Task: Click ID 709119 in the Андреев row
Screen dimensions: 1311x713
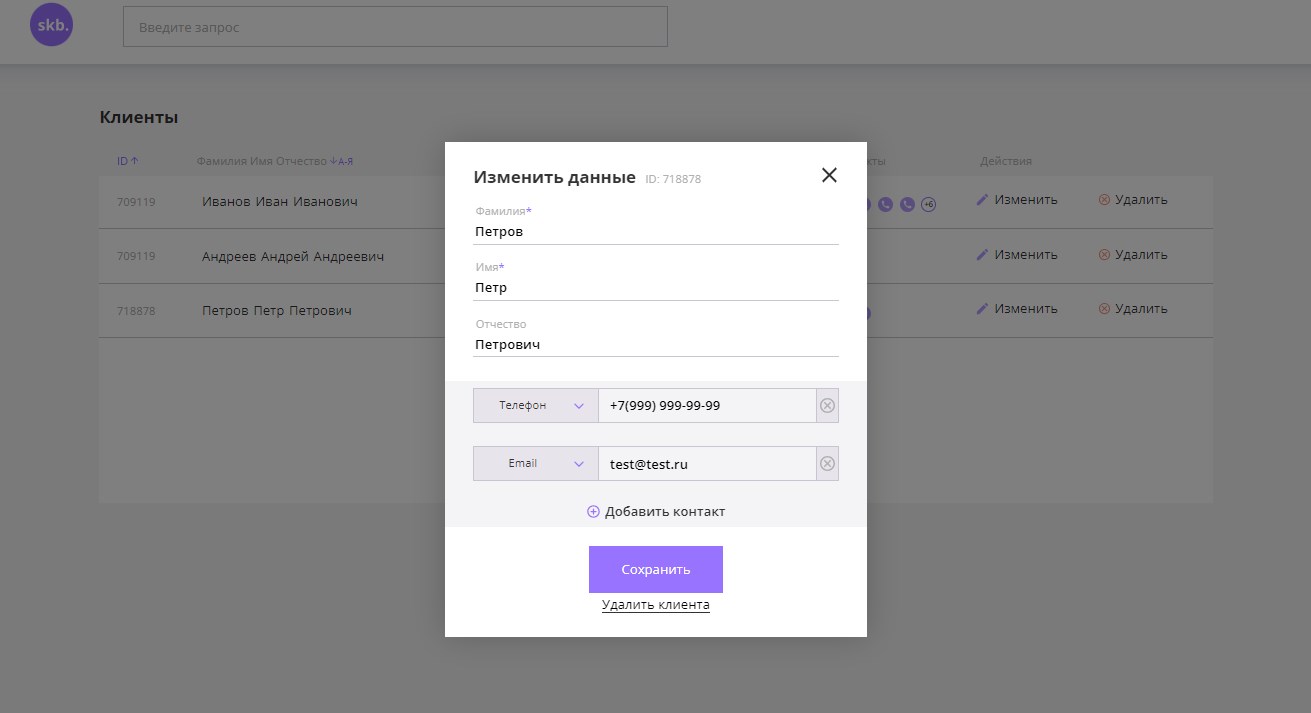Action: coord(136,256)
